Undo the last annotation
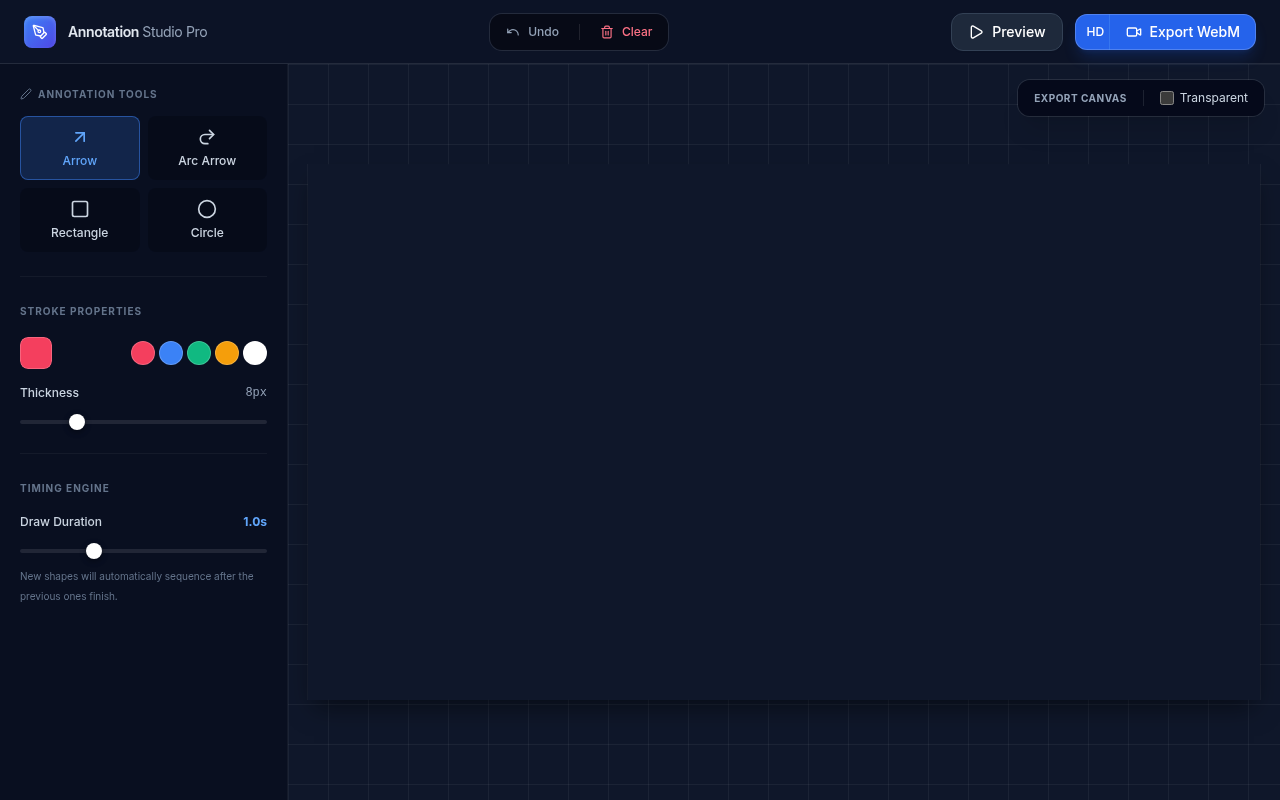1280x800 pixels. [533, 32]
